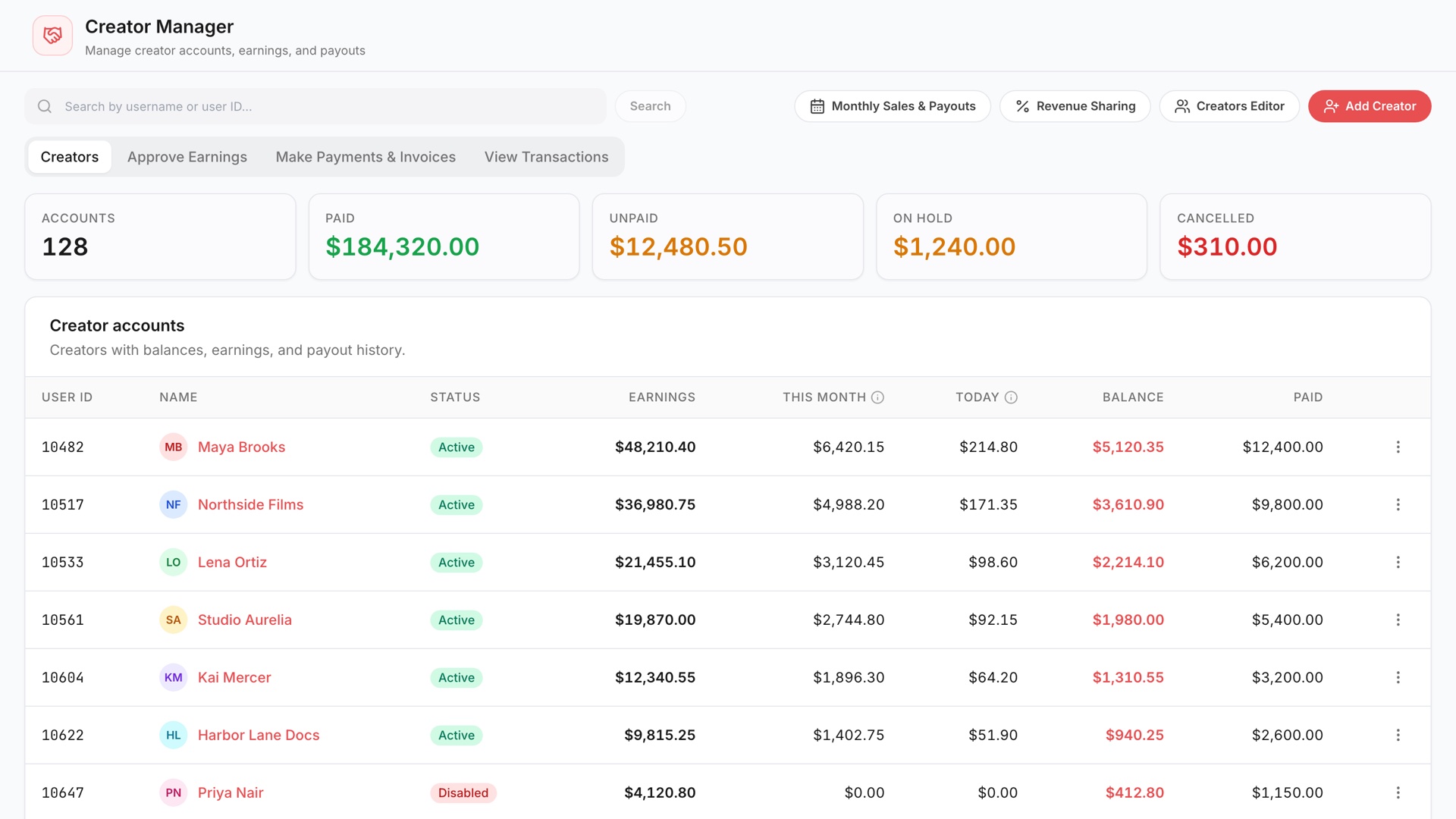Click the search magnifier icon
This screenshot has height=819, width=1456.
pos(45,106)
